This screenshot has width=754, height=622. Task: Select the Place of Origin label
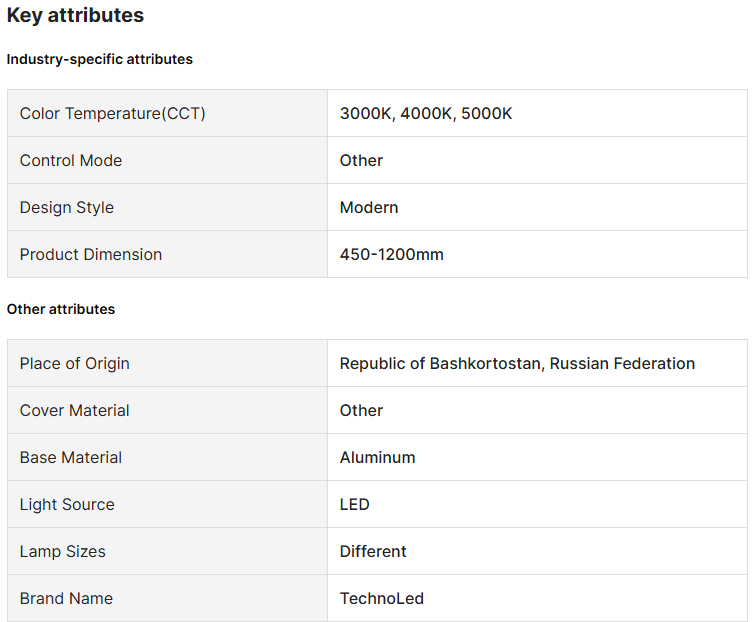coord(75,363)
